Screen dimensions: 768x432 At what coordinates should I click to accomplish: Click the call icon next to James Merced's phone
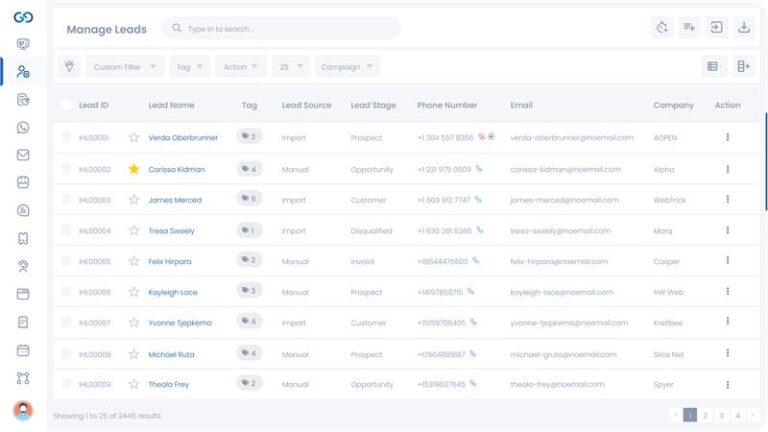click(x=478, y=199)
